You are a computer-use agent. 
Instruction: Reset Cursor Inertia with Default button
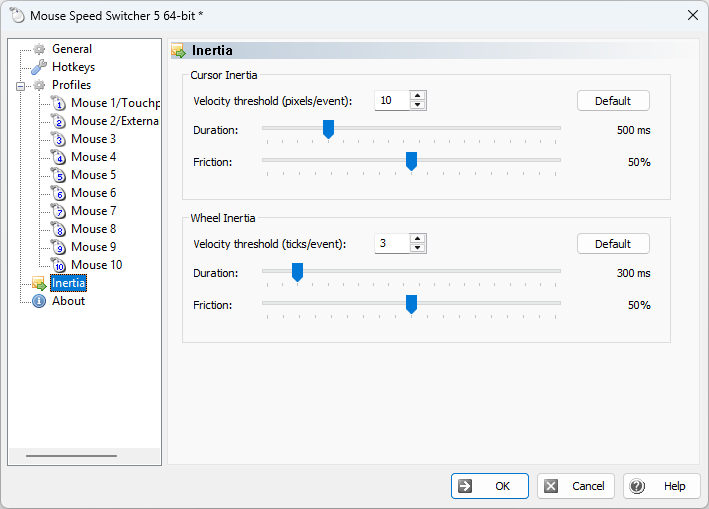click(x=613, y=101)
